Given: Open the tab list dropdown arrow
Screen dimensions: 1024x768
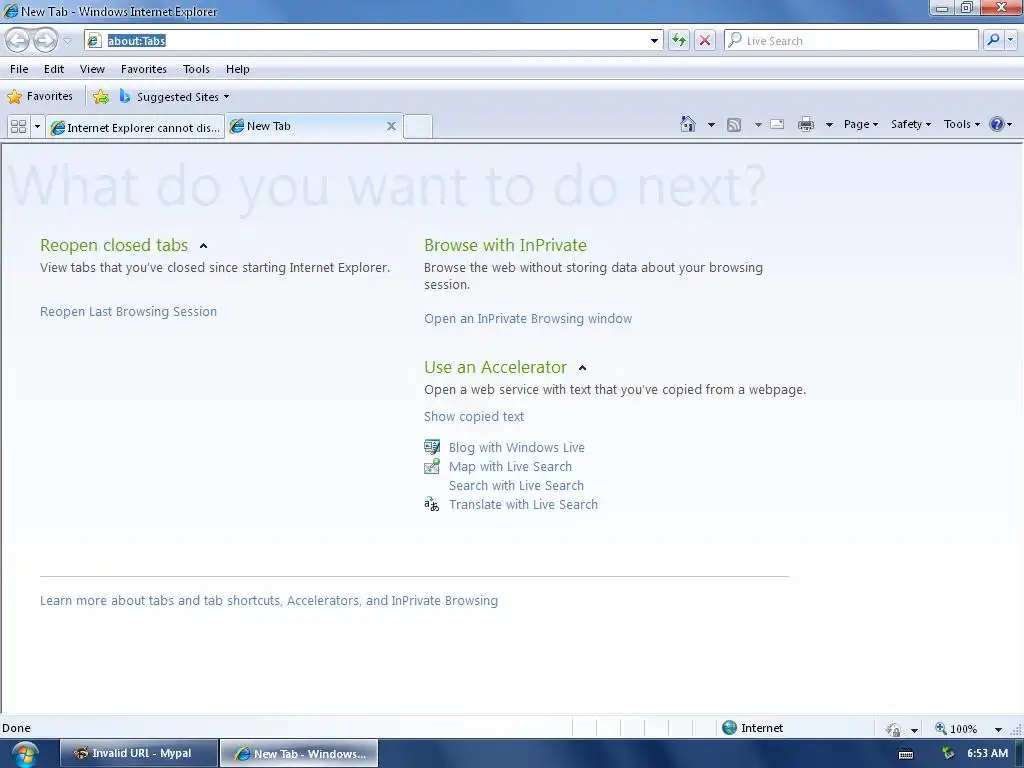Looking at the screenshot, I should coord(37,126).
